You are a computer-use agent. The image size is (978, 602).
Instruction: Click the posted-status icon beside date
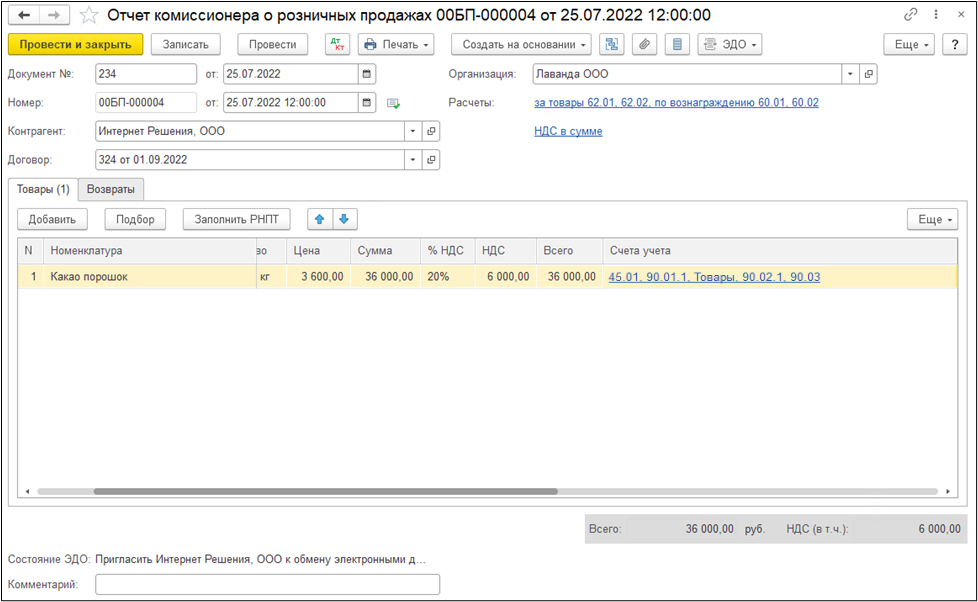coord(393,103)
